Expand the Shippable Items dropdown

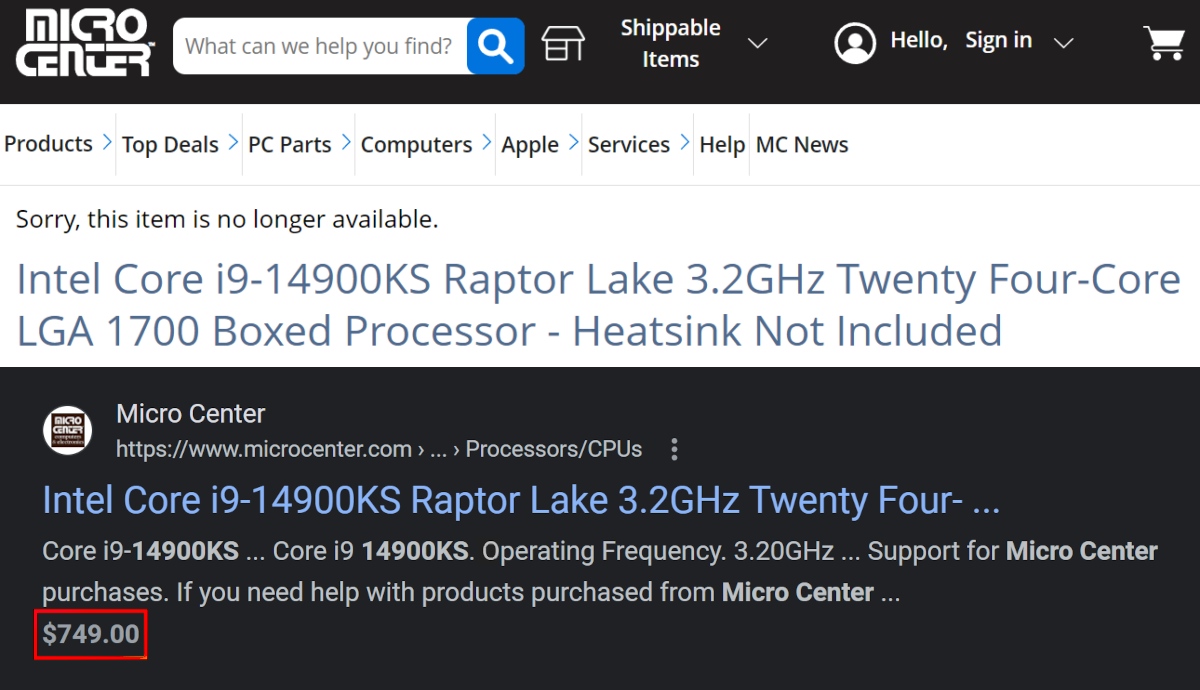(x=758, y=44)
